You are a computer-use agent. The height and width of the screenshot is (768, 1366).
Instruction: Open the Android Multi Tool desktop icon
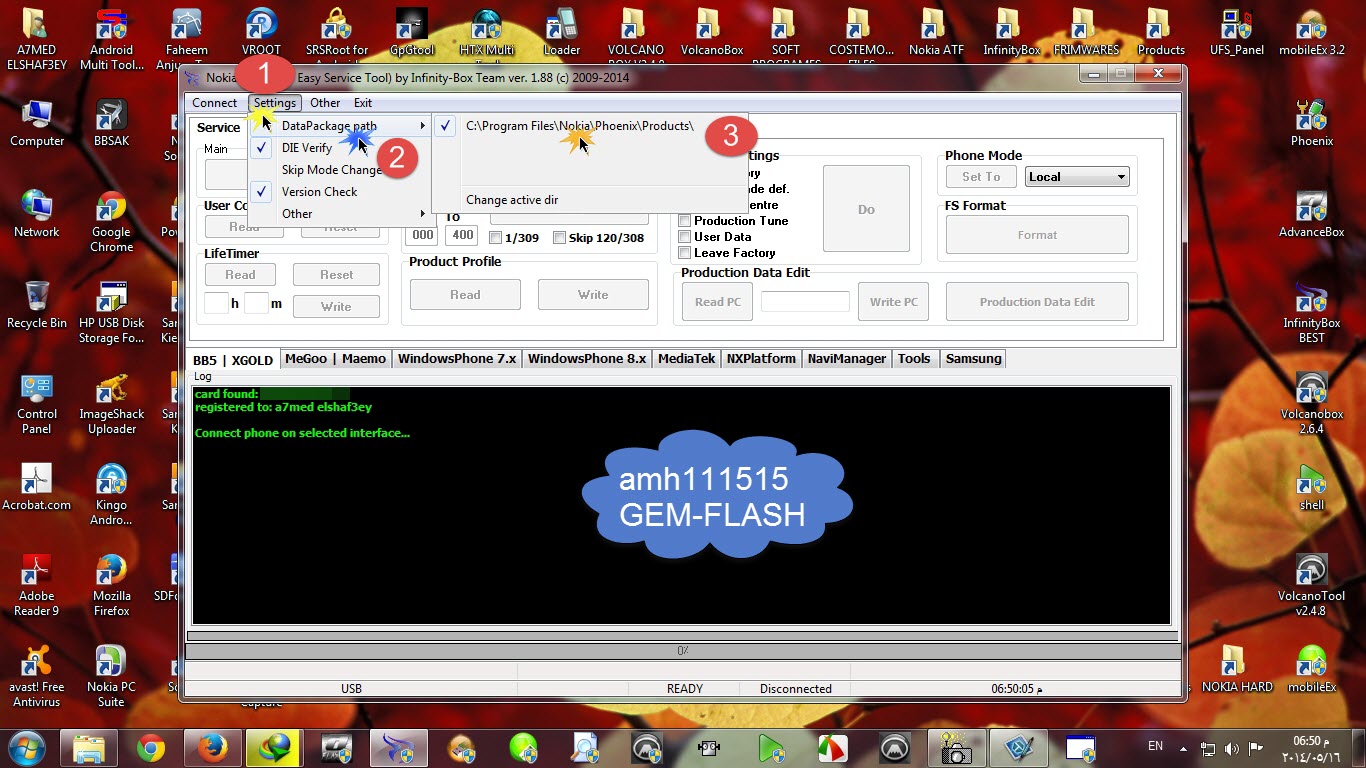tap(111, 40)
